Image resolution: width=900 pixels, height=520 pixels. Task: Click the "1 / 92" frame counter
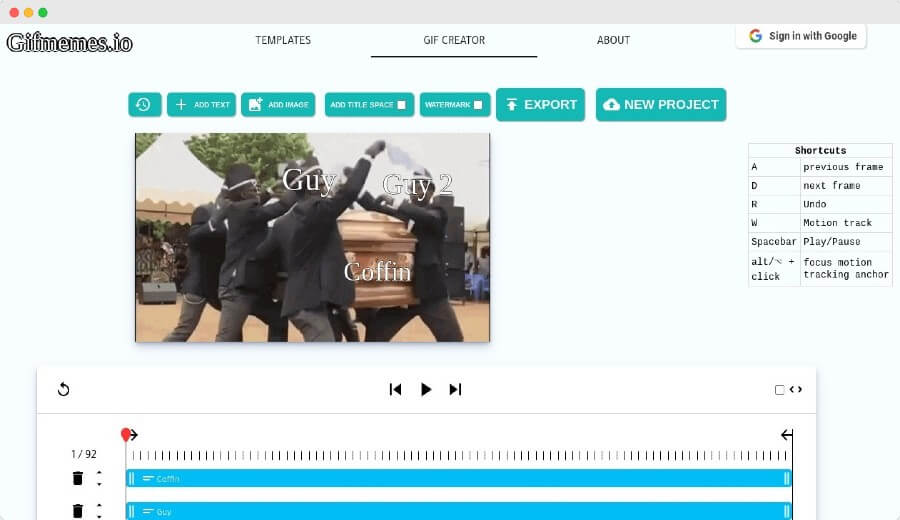tap(84, 454)
